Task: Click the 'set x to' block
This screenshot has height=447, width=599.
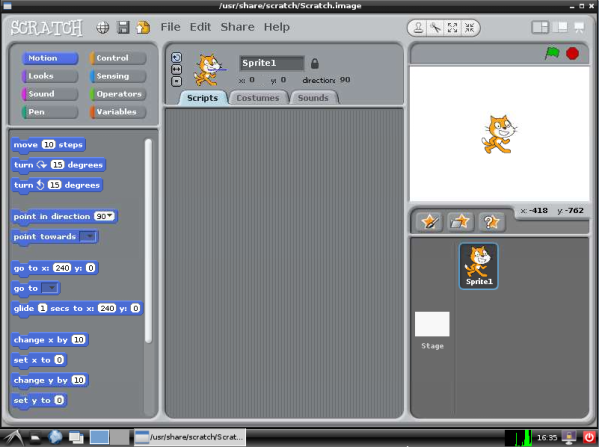Action: pyautogui.click(x=39, y=360)
